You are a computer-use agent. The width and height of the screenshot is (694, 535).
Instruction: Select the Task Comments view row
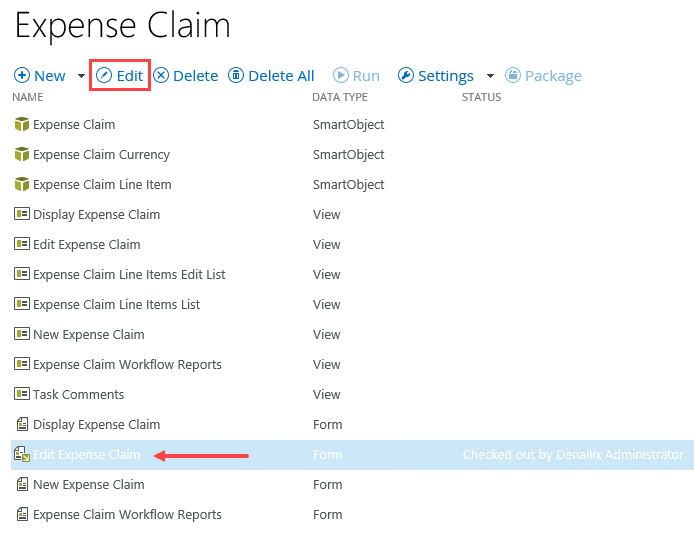tap(79, 395)
